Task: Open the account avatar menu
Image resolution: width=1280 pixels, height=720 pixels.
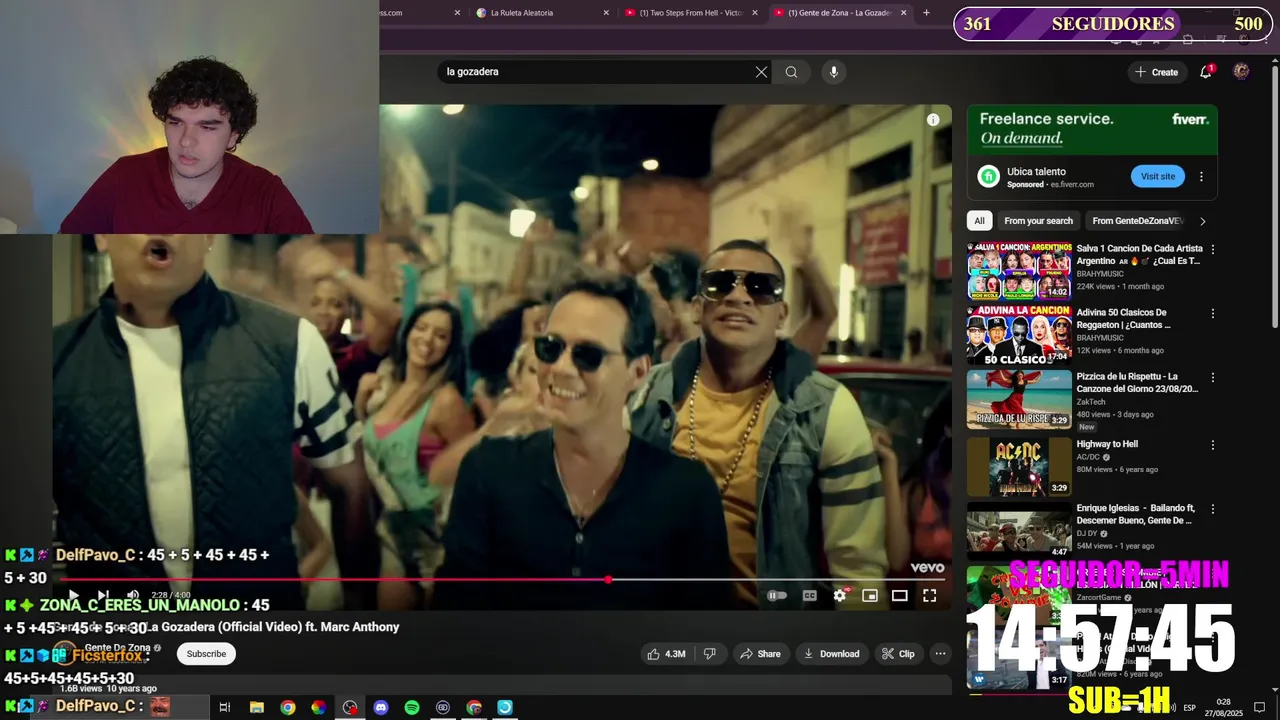Action: [1241, 71]
